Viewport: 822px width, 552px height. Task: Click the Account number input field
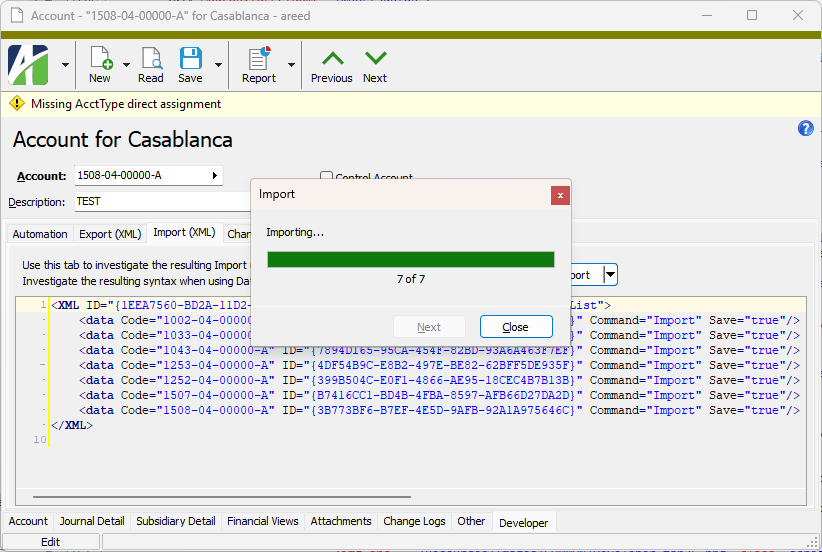[148, 176]
